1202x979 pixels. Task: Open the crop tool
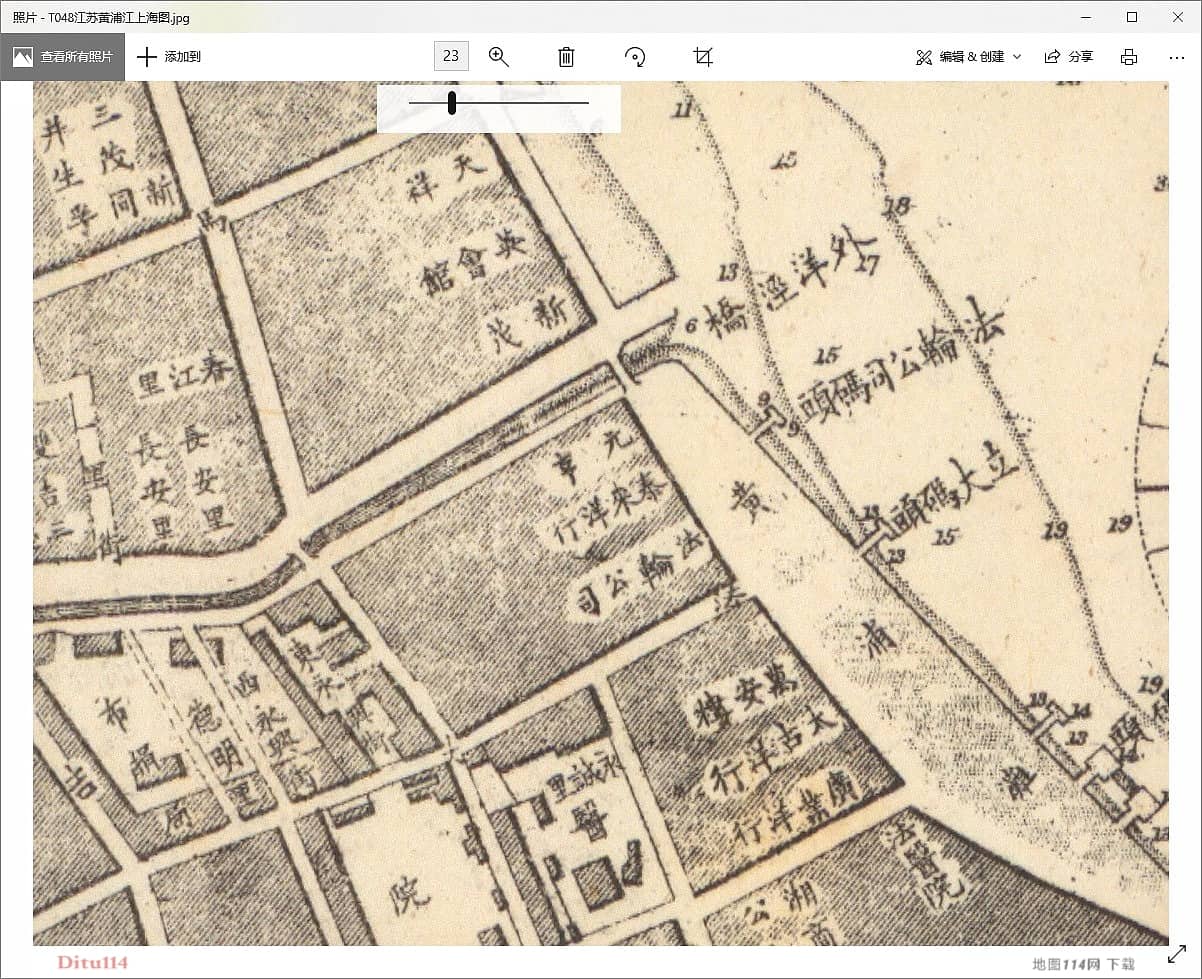pos(703,57)
